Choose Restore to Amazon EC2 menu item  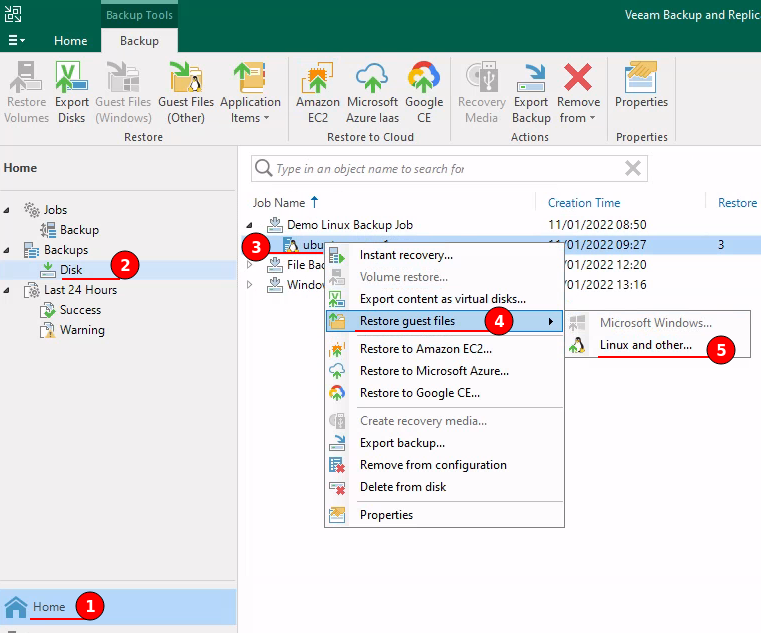426,349
